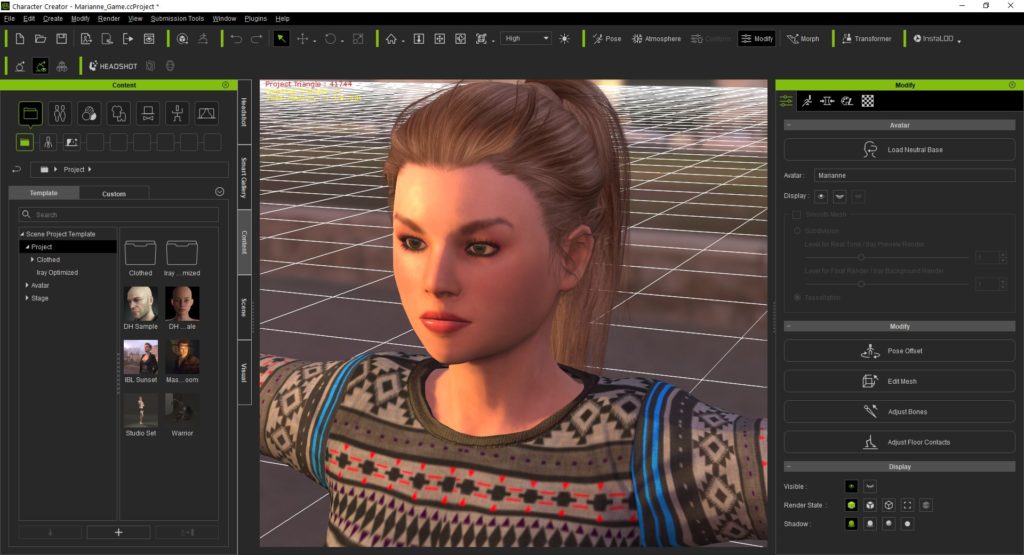Open the File menu
This screenshot has width=1024, height=555.
(x=9, y=19)
